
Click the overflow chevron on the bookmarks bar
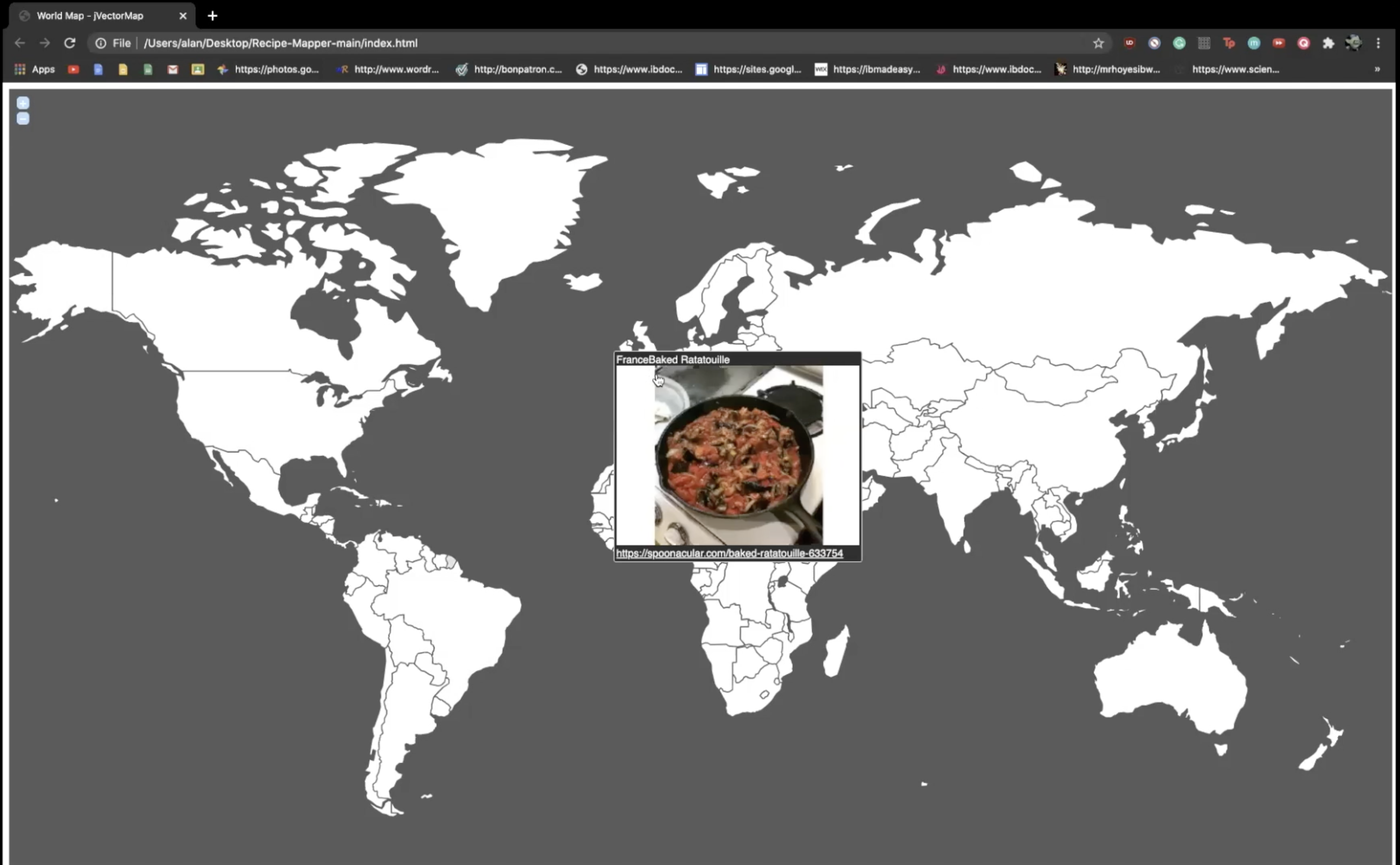(1377, 69)
